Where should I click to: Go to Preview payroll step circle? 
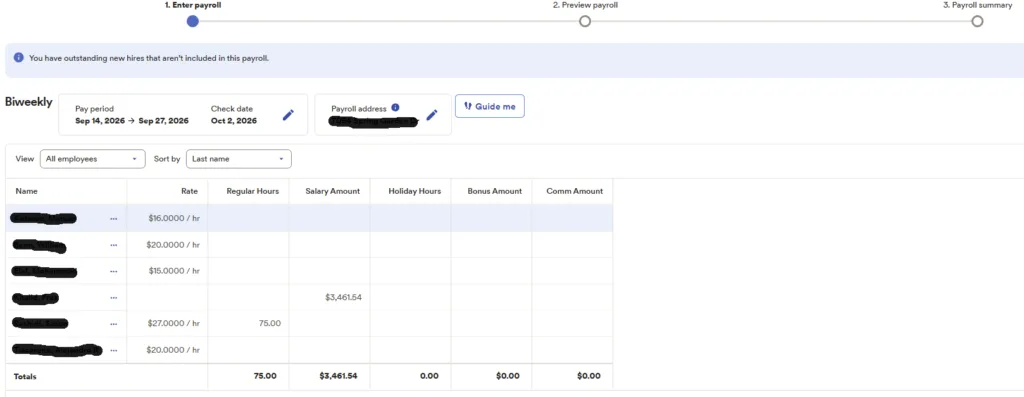point(584,21)
